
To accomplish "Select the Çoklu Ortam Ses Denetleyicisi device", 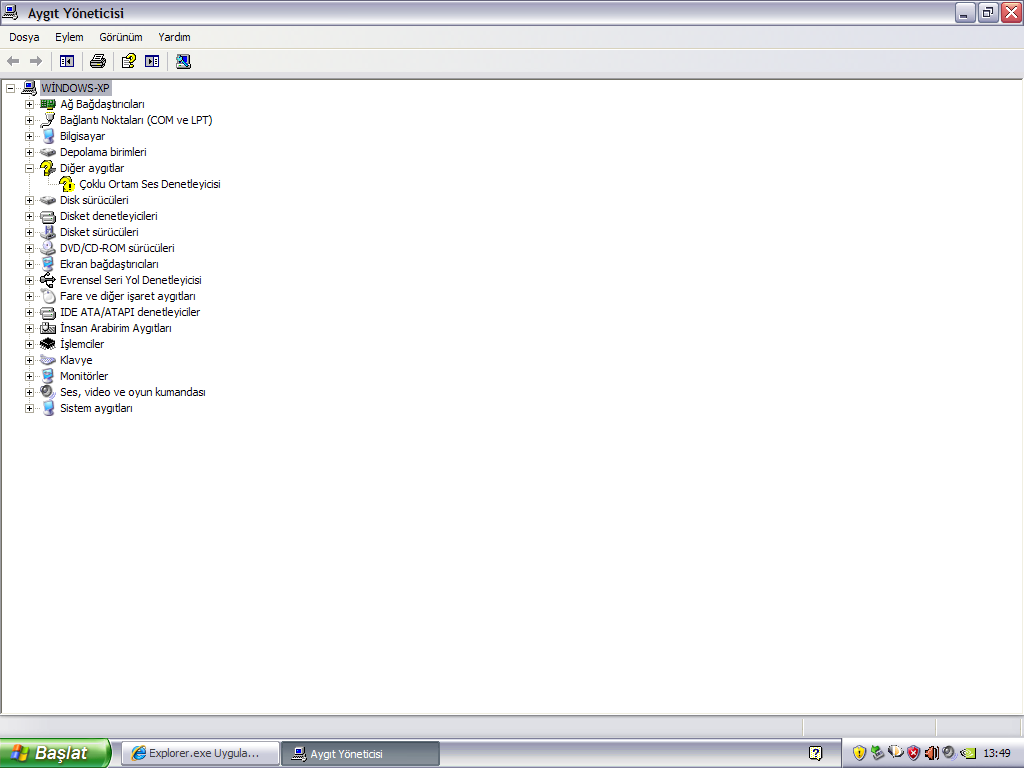I will 149,184.
